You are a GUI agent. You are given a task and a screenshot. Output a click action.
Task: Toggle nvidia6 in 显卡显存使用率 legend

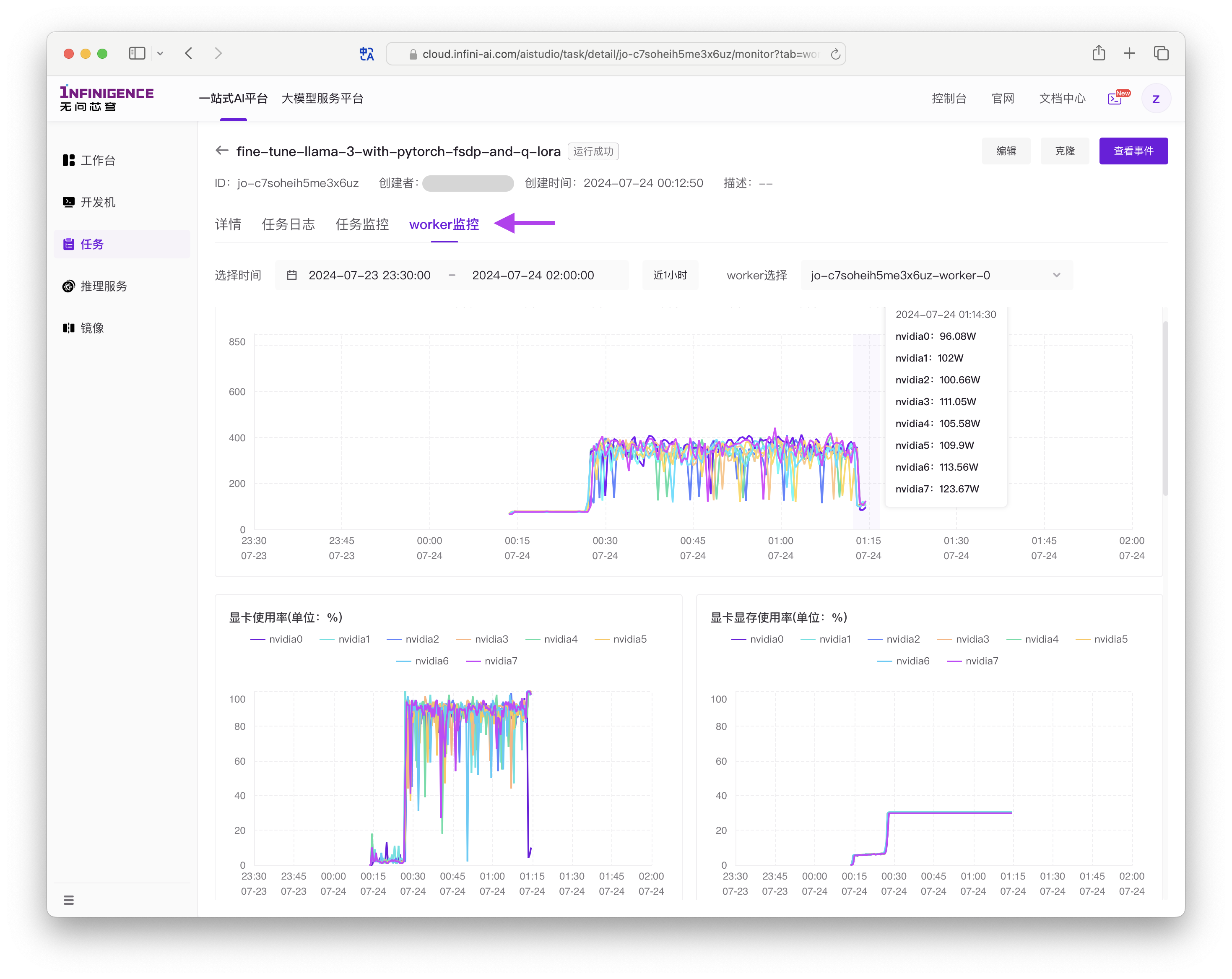[x=903, y=661]
